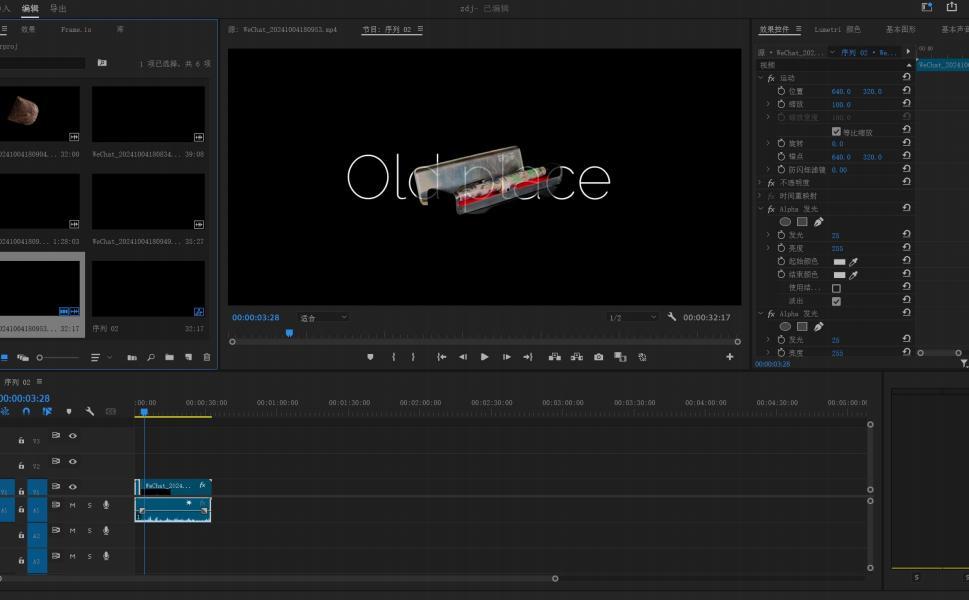This screenshot has height=600, width=969.
Task: Open 效果控件 panel menu icon
Action: point(798,29)
